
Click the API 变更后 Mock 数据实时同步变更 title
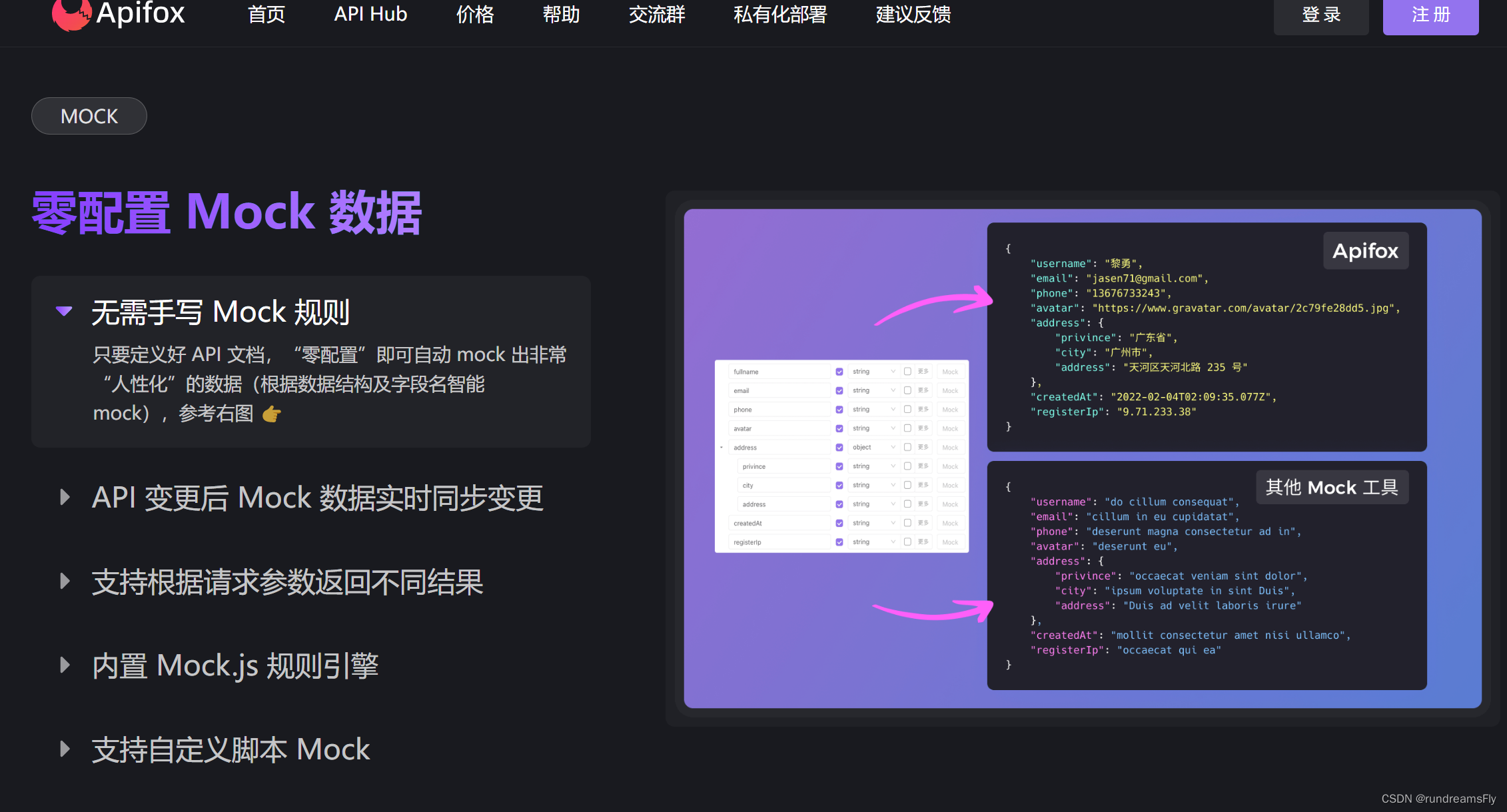317,498
